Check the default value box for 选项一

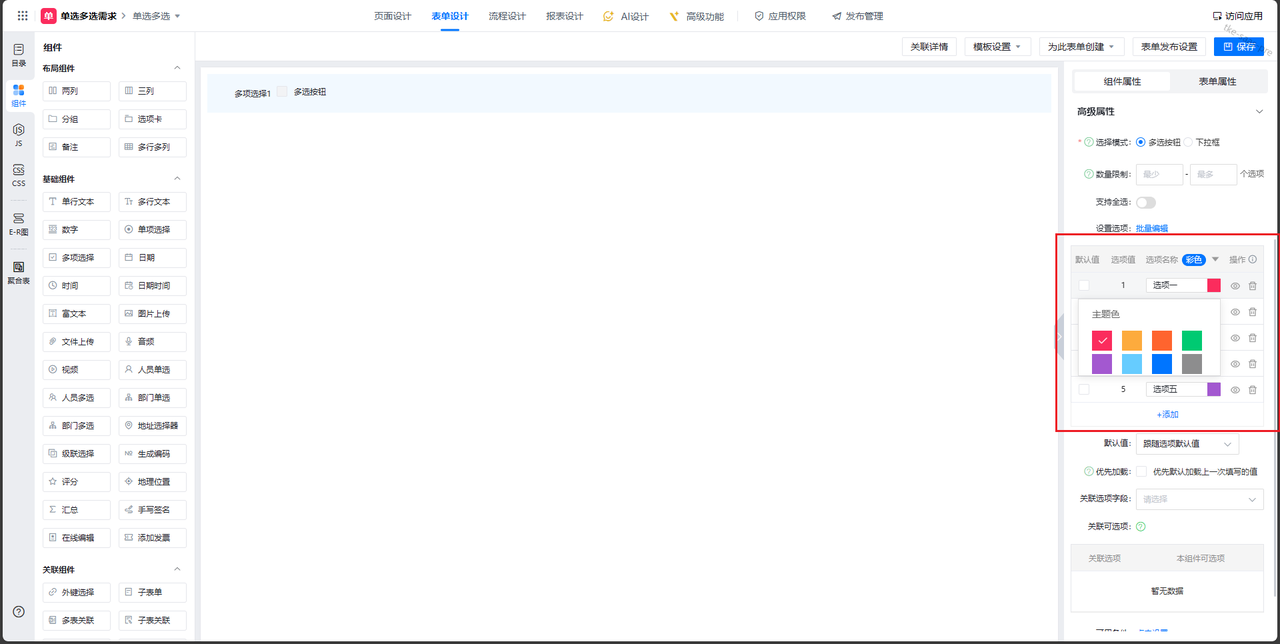click(1084, 286)
